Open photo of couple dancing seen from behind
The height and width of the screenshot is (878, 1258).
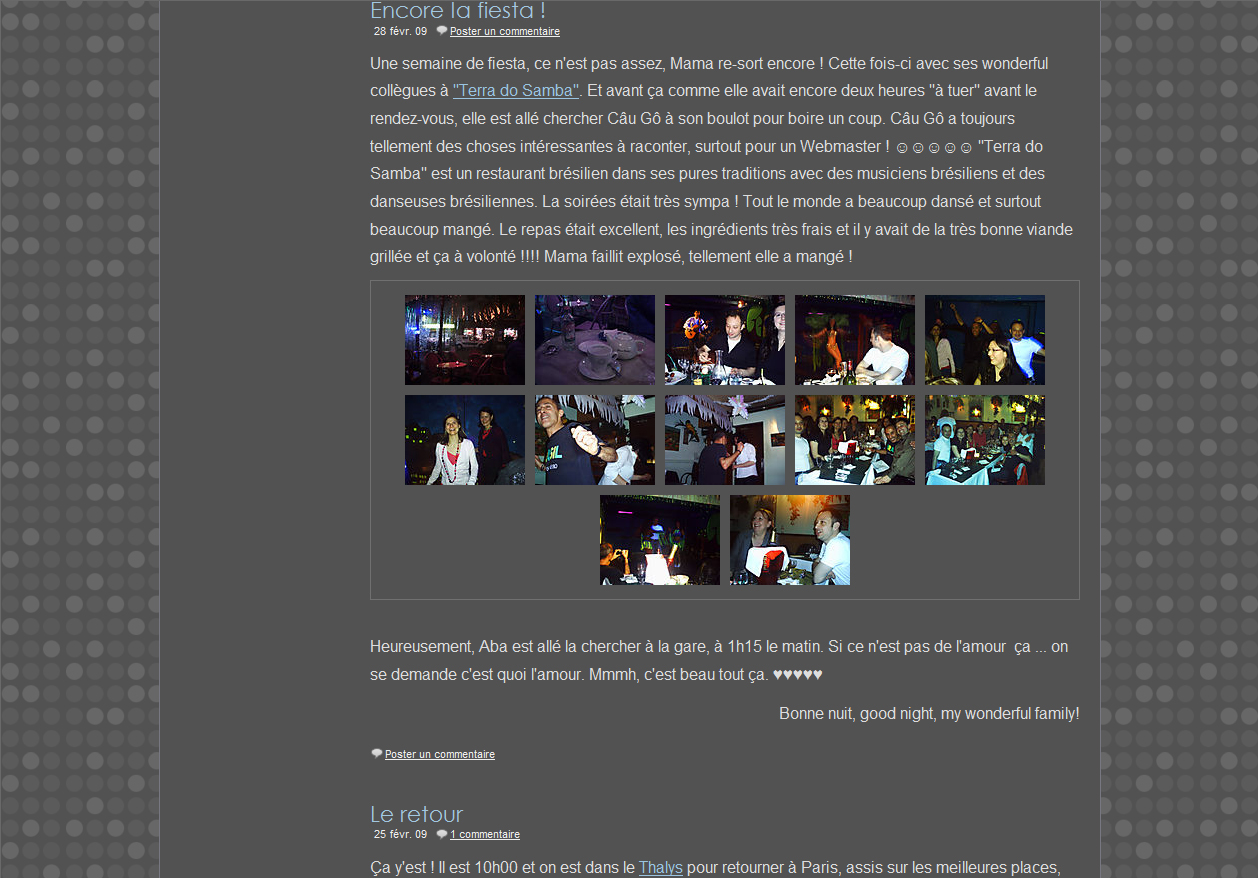(x=724, y=440)
